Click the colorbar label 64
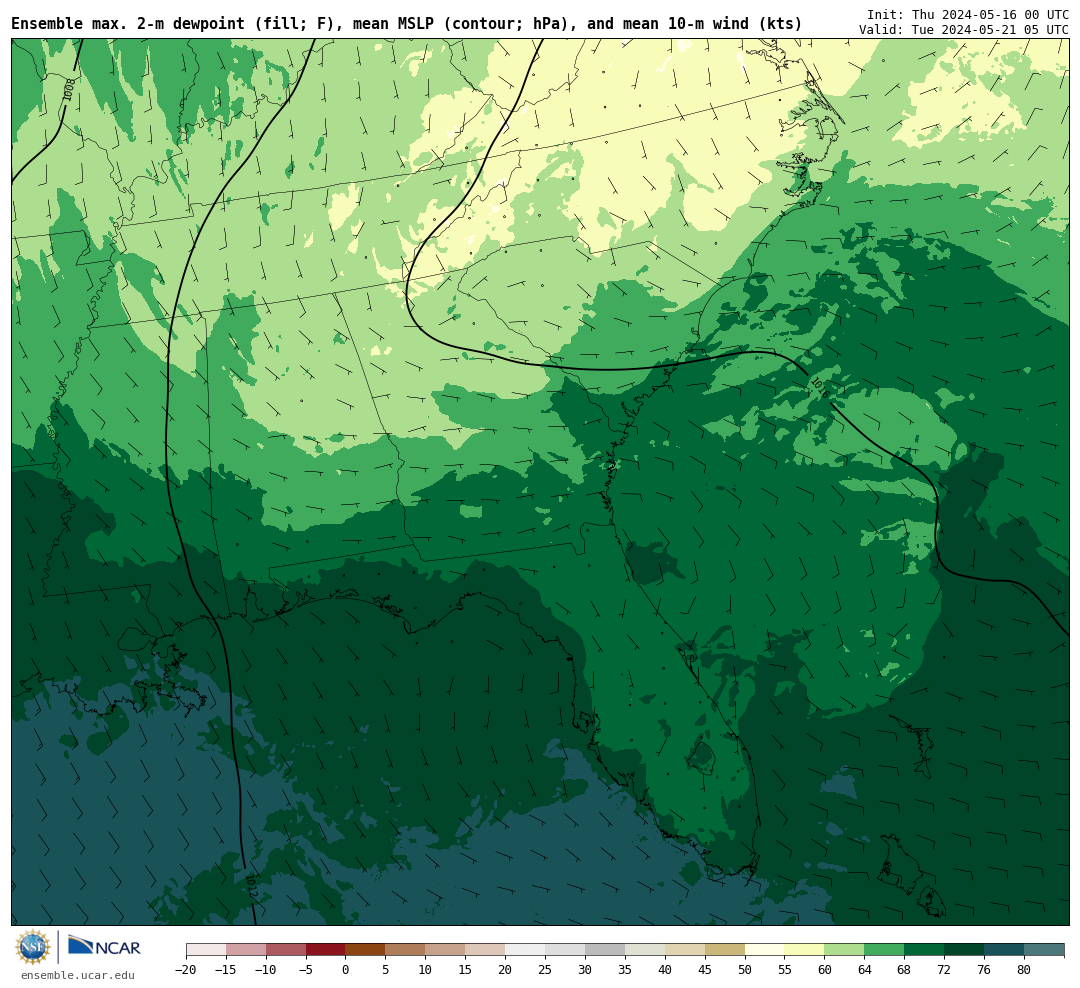 tap(864, 970)
